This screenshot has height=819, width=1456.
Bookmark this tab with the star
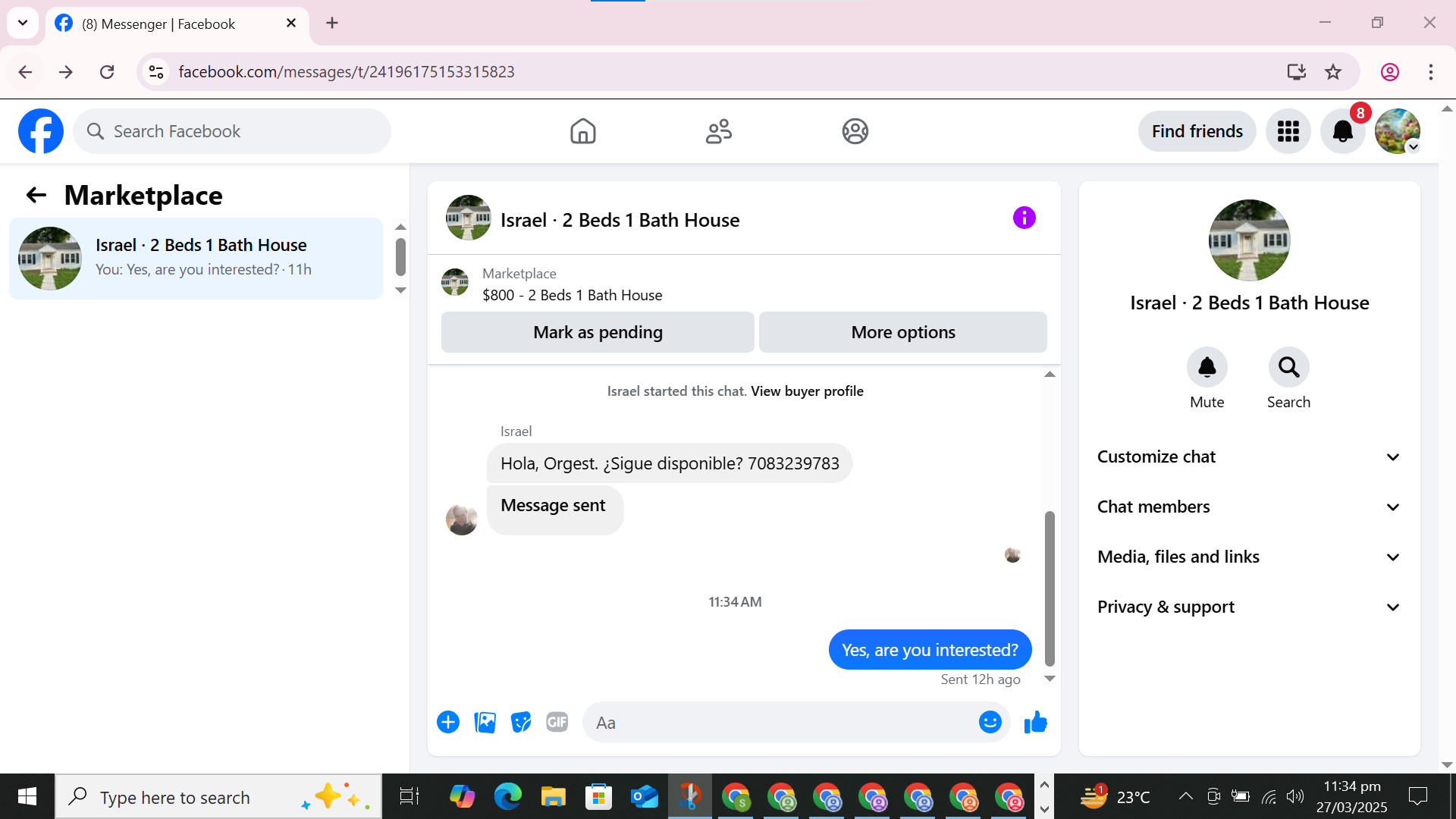pos(1333,72)
